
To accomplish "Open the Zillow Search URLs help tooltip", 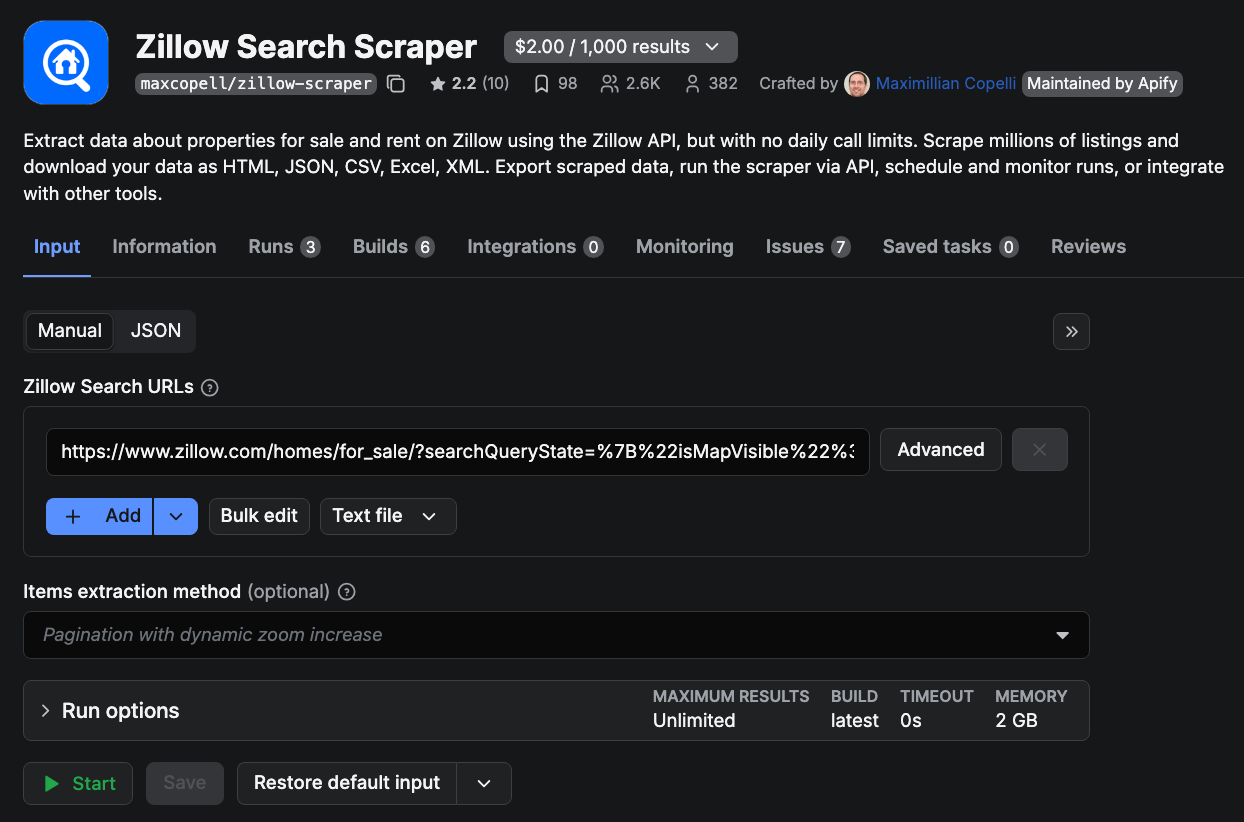I will 209,387.
